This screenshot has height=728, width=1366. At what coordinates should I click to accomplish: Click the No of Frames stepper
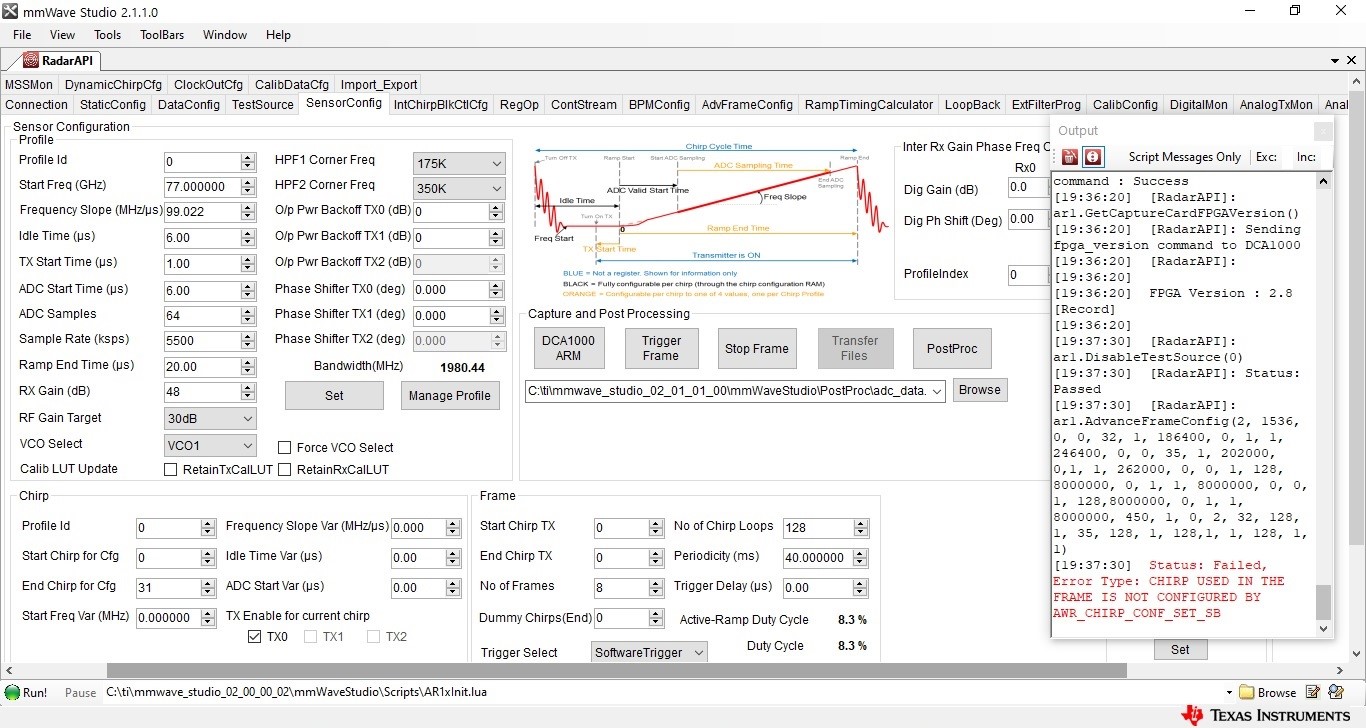(658, 588)
